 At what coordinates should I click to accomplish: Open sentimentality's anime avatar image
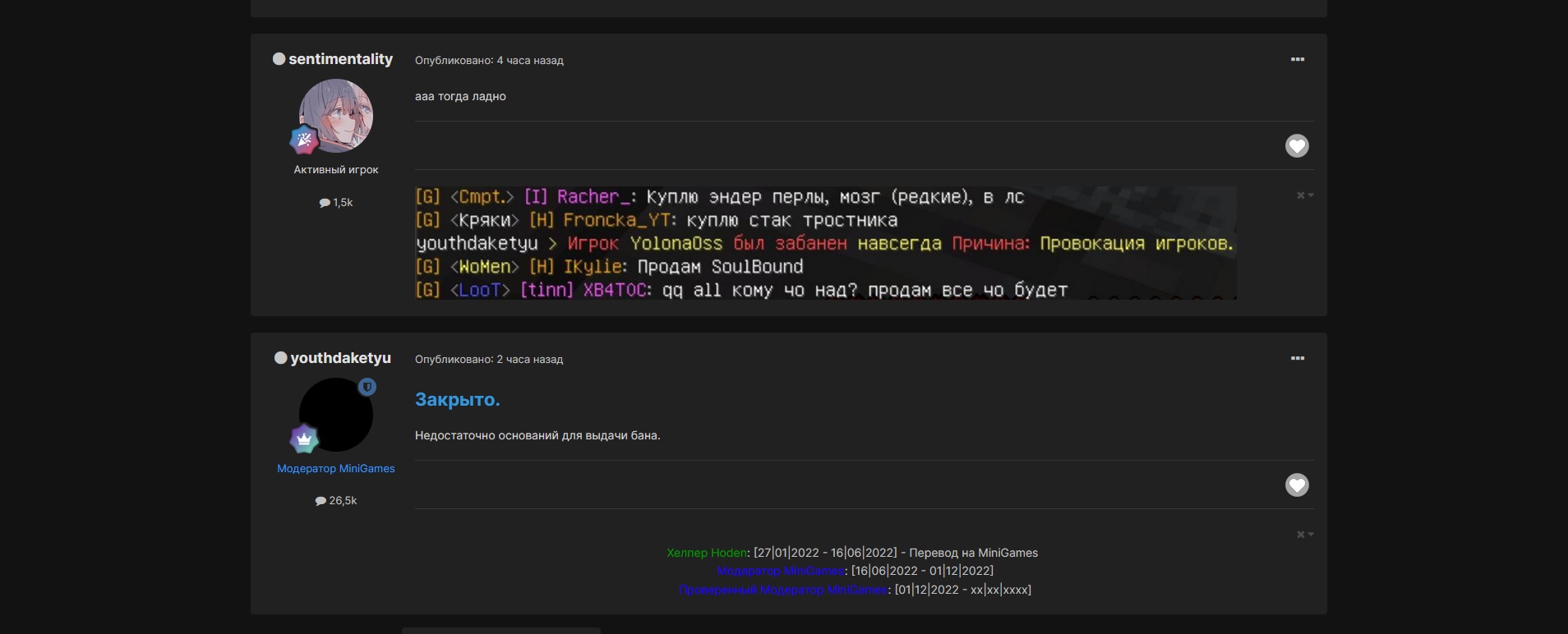click(336, 116)
